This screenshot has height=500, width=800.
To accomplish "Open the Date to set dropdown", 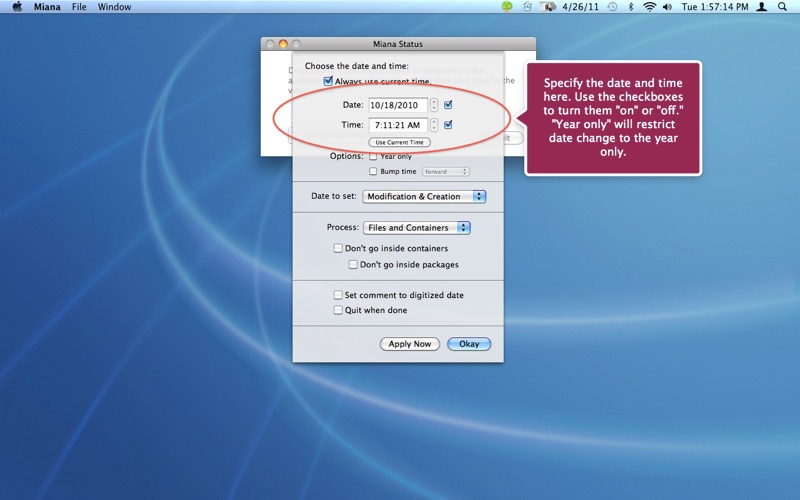I will pos(424,196).
